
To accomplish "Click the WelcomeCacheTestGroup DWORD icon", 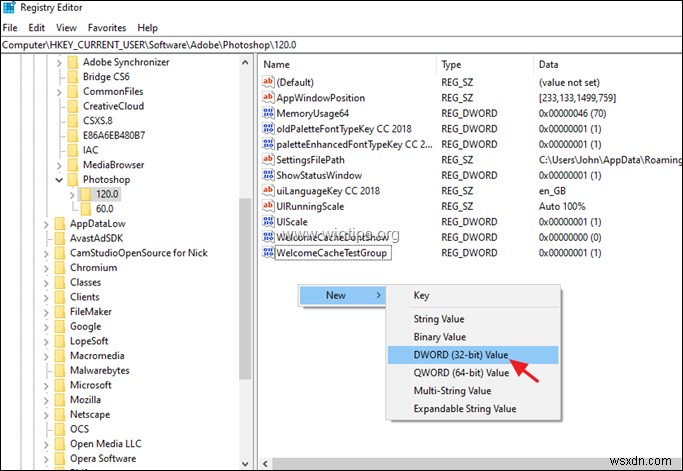I will 268,252.
